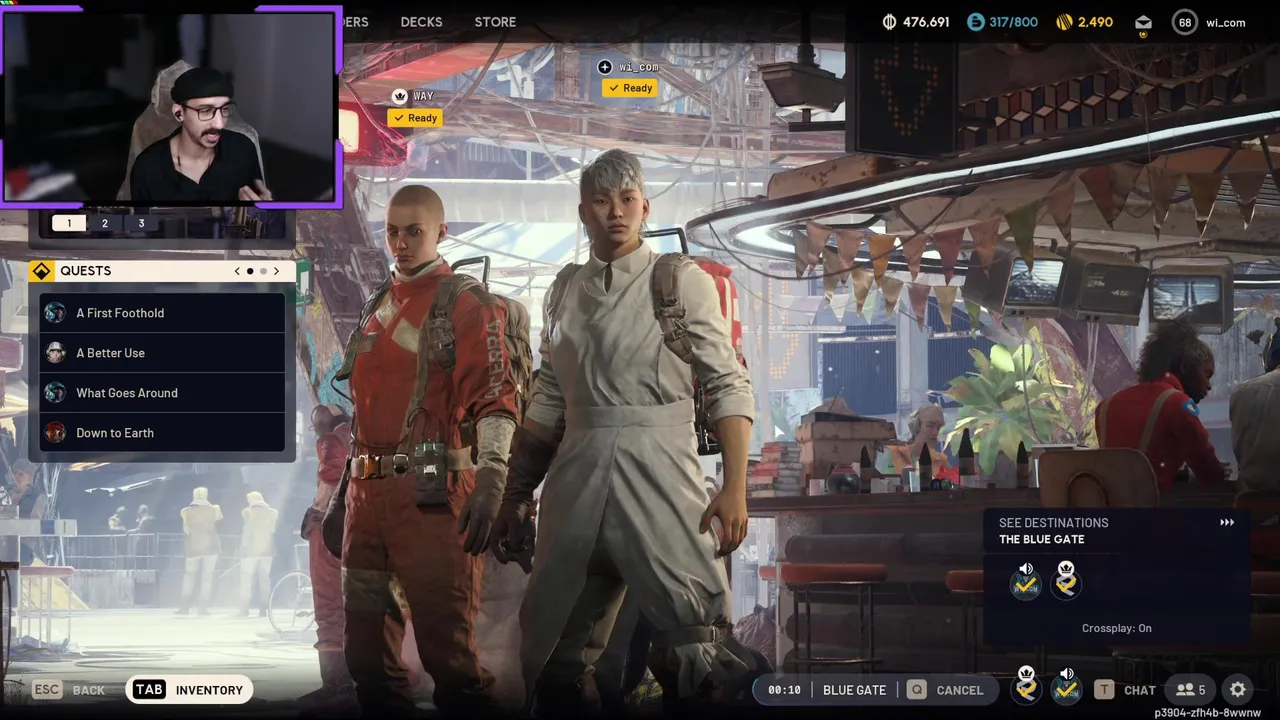Click the 00:10 countdown timer
The width and height of the screenshot is (1280, 720).
tap(784, 690)
